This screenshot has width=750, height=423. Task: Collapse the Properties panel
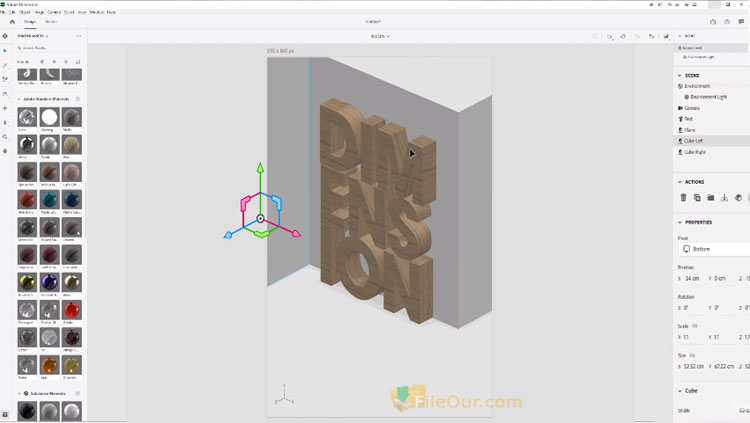(680, 223)
